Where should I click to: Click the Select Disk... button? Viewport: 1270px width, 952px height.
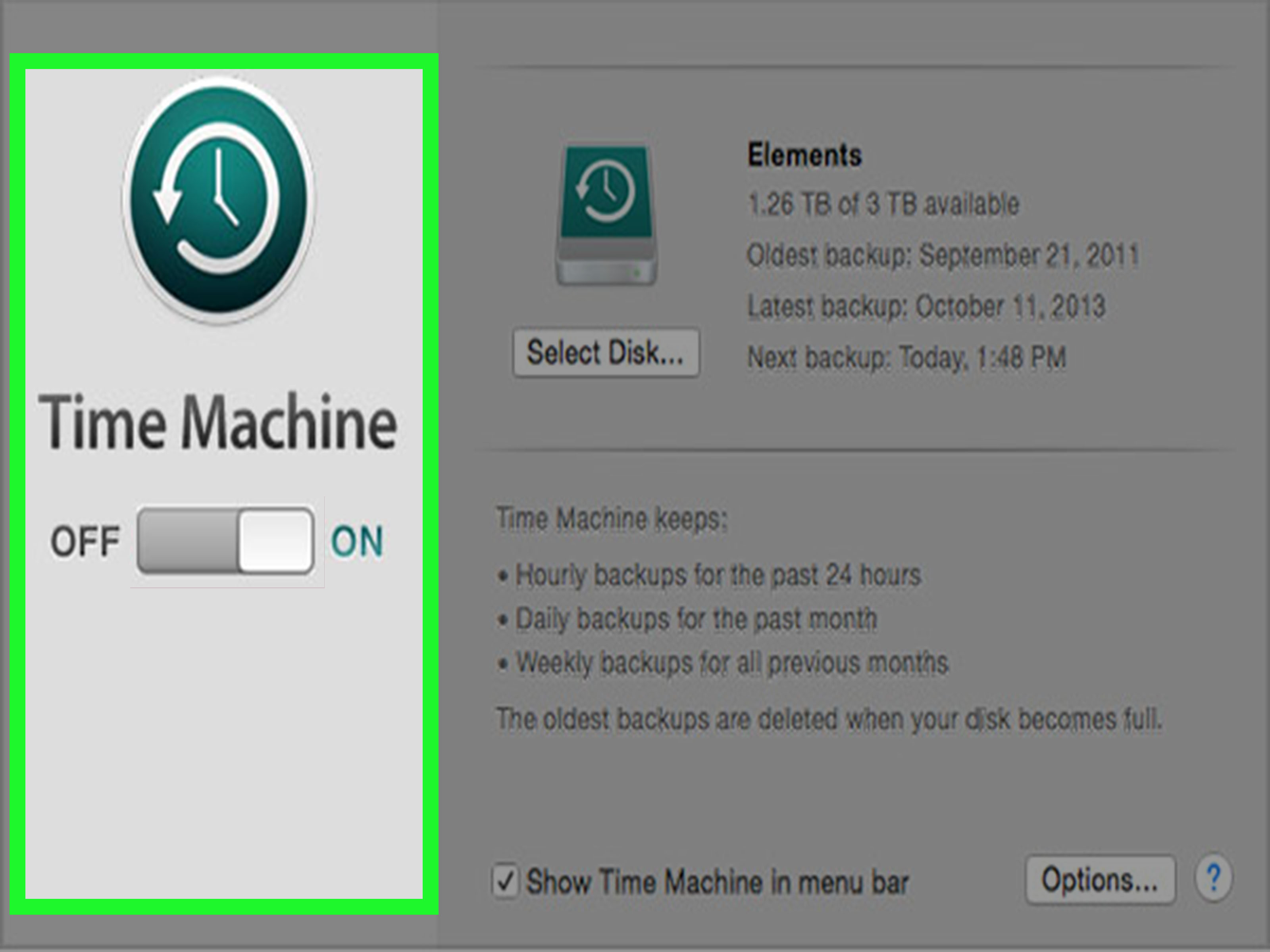coord(606,352)
